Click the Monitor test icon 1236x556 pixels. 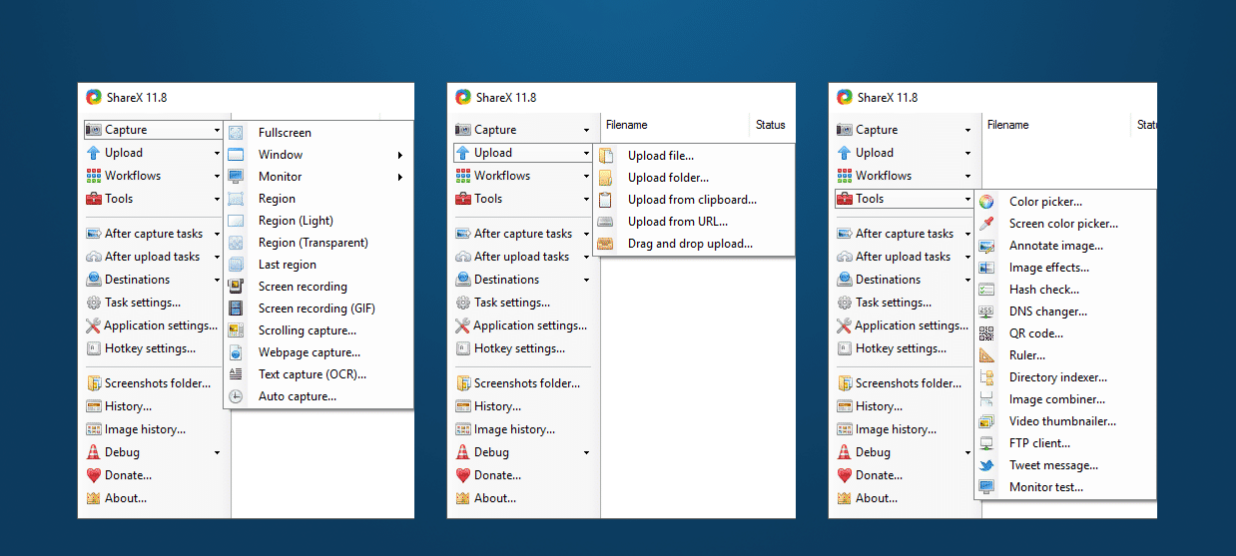(987, 487)
